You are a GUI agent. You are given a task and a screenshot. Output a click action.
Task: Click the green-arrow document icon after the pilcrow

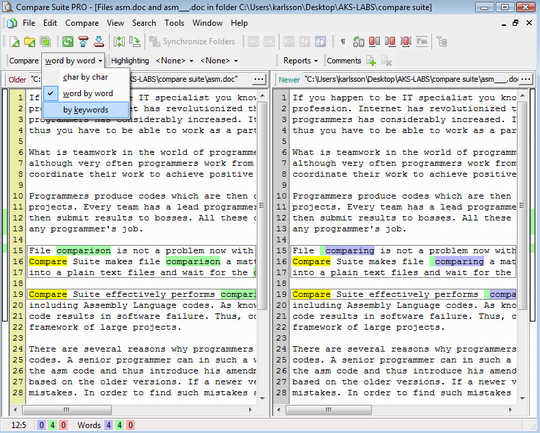359,42
